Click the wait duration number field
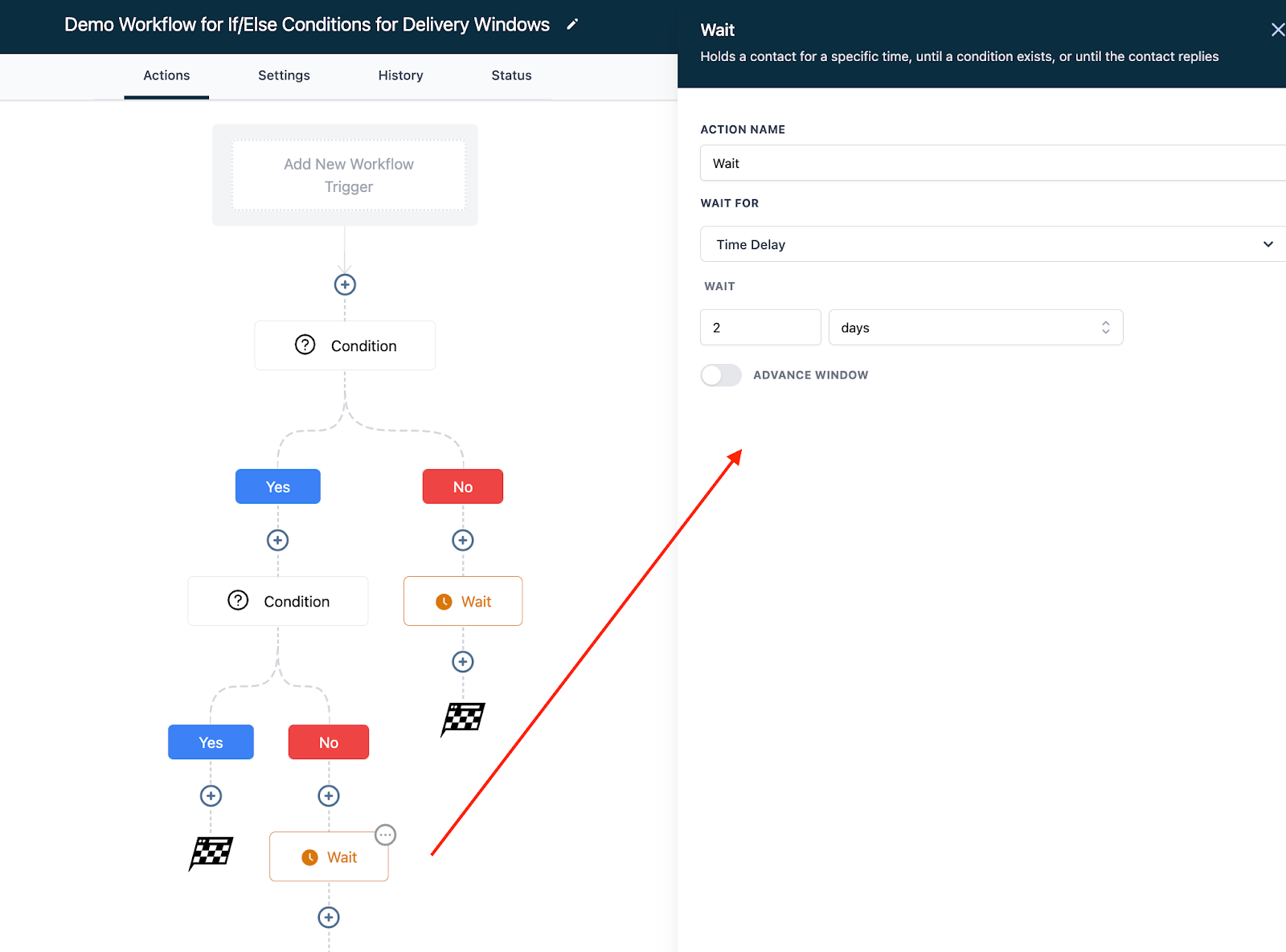Screen dimensions: 1286x952 (x=760, y=328)
